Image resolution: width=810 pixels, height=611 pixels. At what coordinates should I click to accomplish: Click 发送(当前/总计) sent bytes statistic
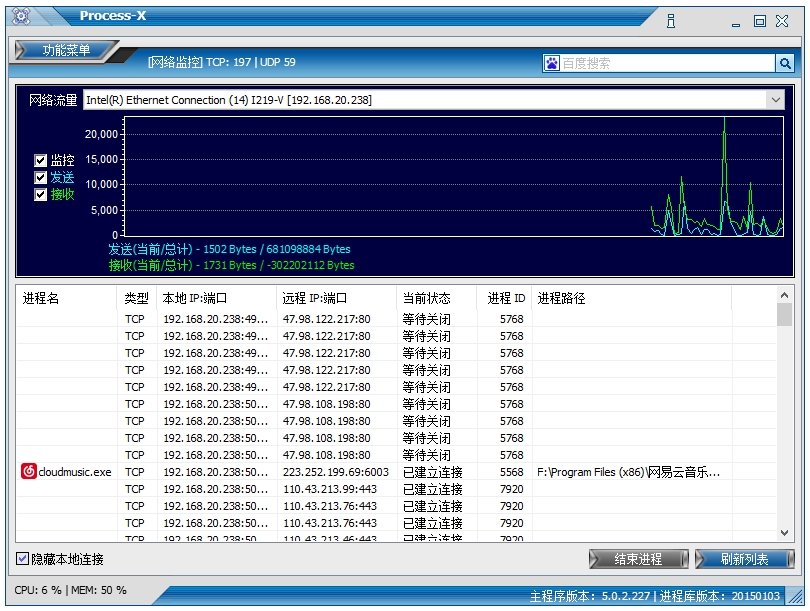click(229, 249)
